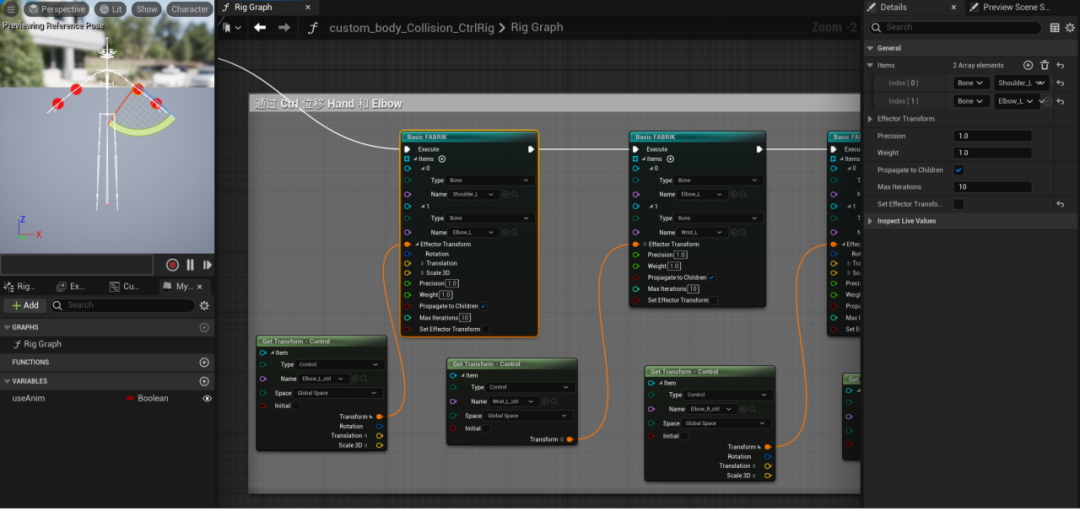
Task: Add an element to Items array
Action: (1028, 65)
